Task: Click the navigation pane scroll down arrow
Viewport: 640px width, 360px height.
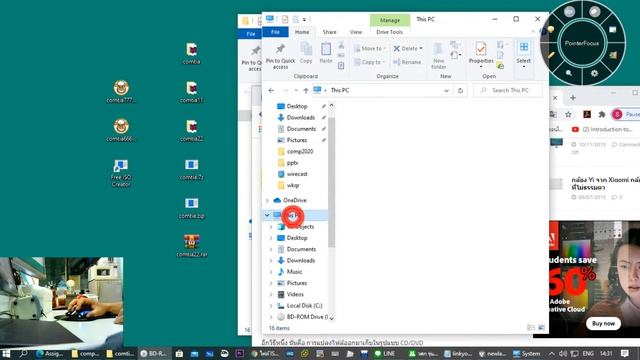Action: pyautogui.click(x=331, y=318)
